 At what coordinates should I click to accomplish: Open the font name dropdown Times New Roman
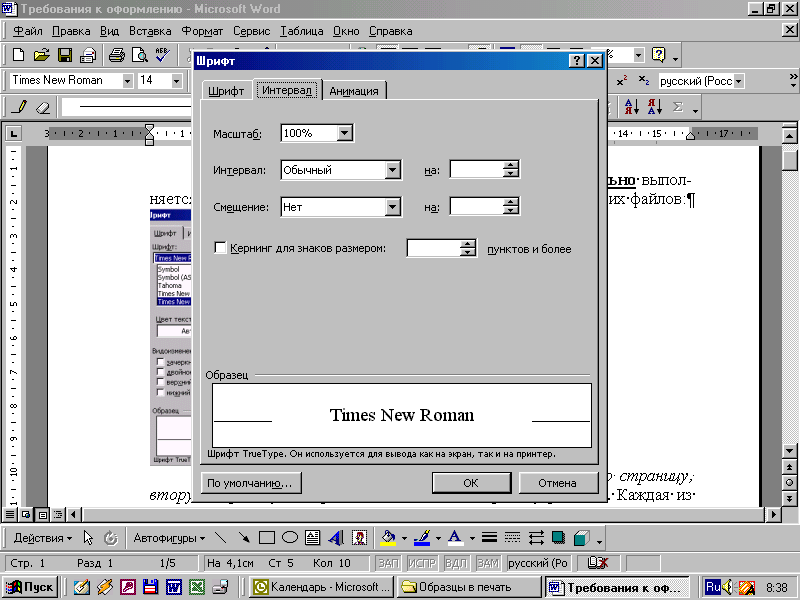point(128,81)
